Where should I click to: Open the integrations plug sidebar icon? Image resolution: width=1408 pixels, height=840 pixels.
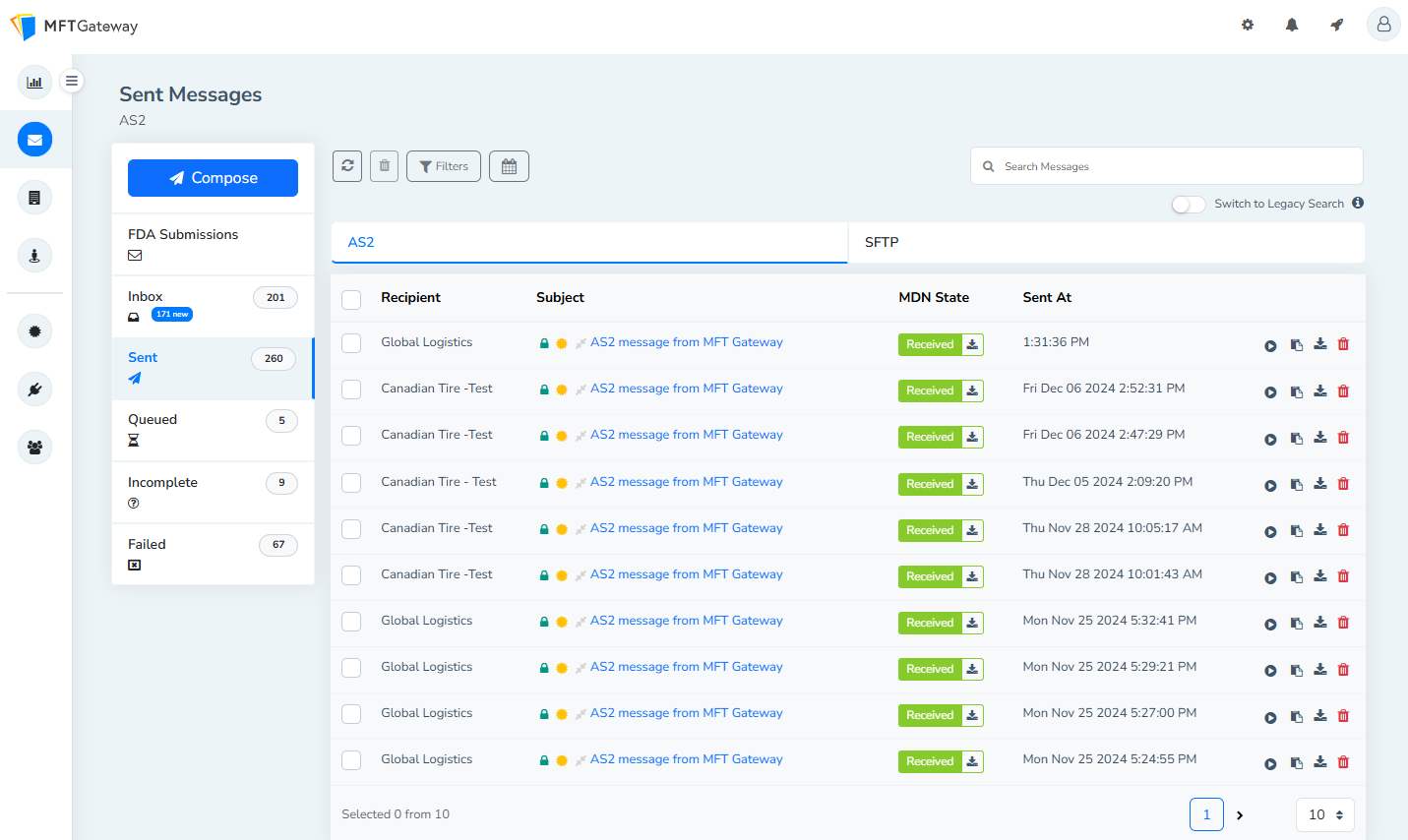tap(34, 390)
